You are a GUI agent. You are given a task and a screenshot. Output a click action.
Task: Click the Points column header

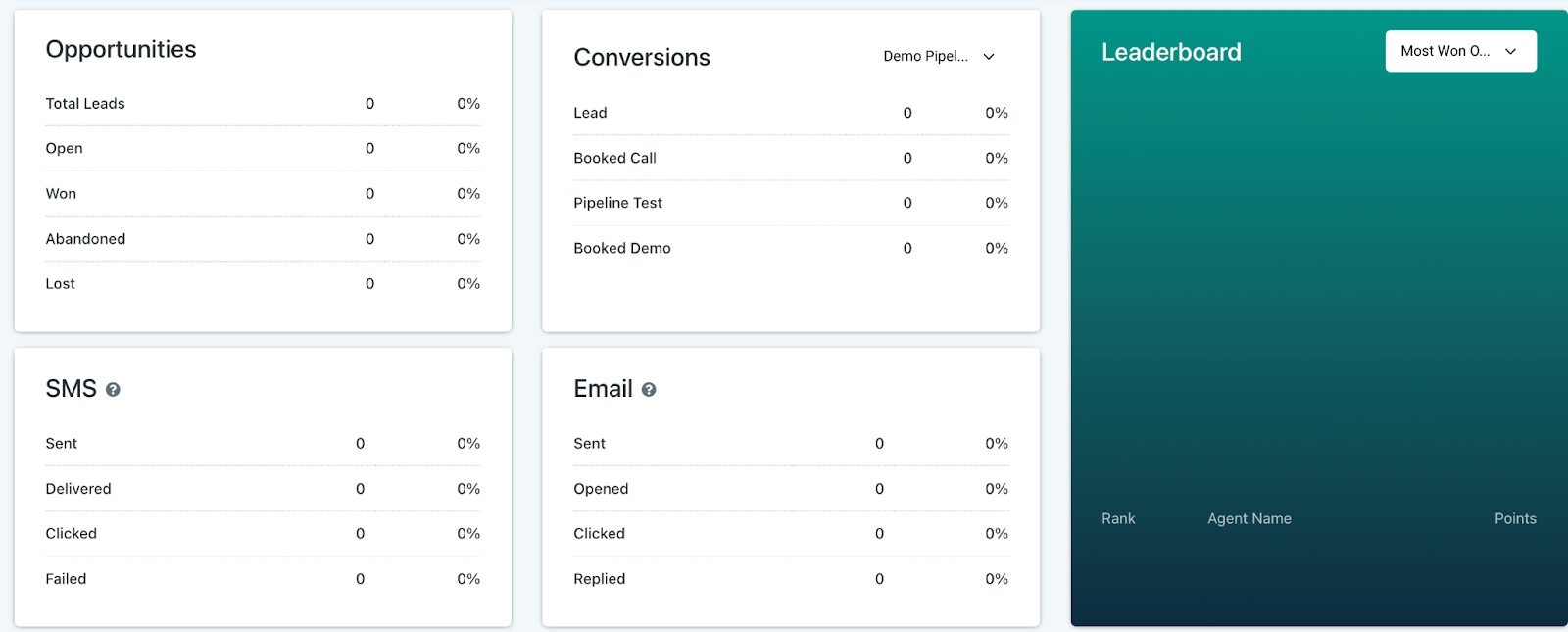tap(1514, 519)
